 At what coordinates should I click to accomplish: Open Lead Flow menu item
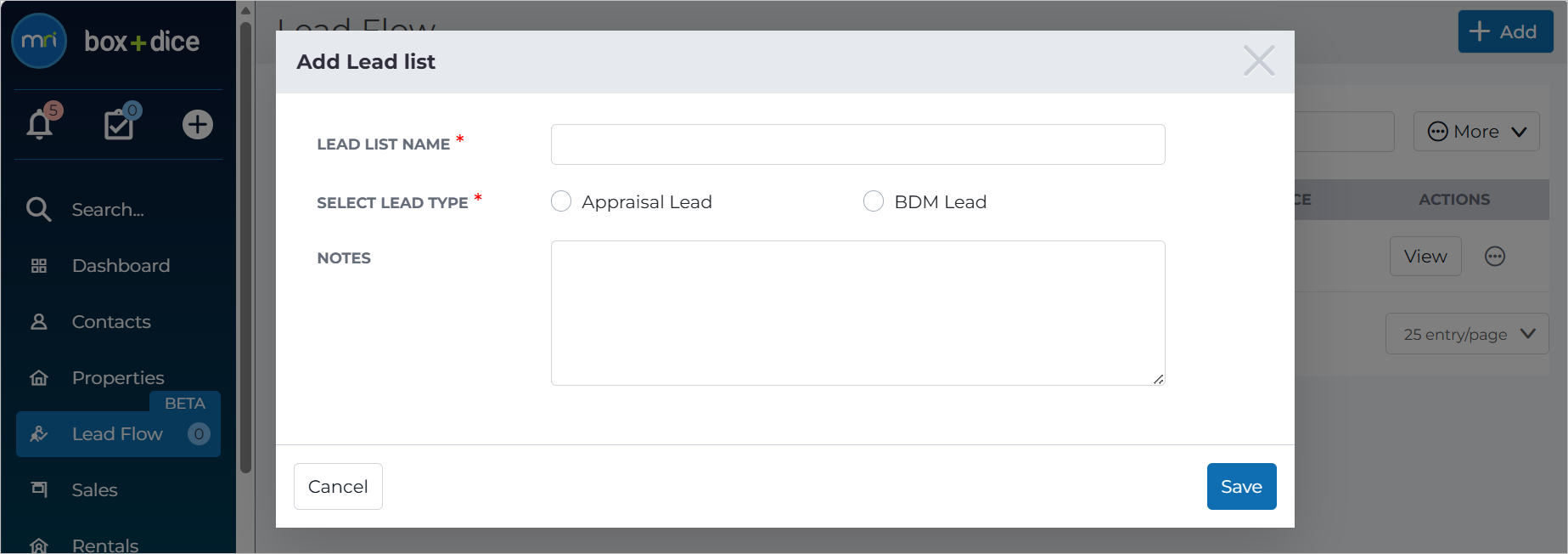click(x=118, y=434)
